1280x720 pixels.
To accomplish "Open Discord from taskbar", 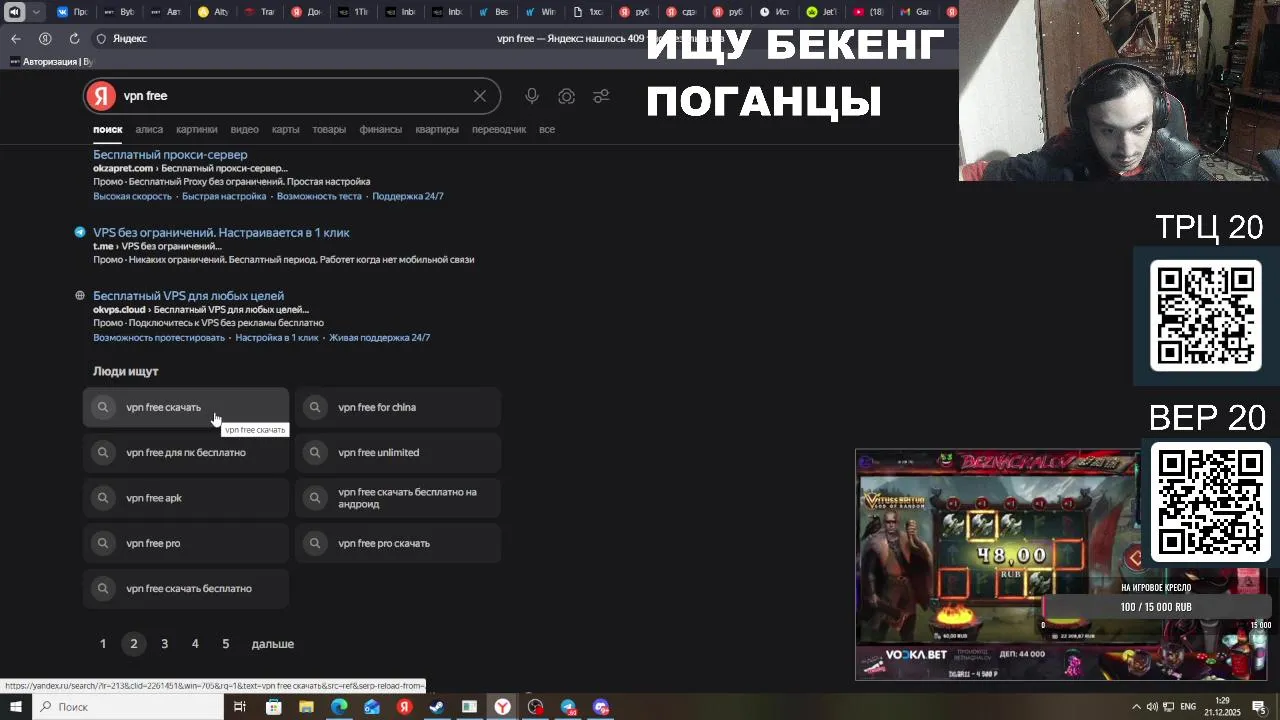I will (601, 707).
